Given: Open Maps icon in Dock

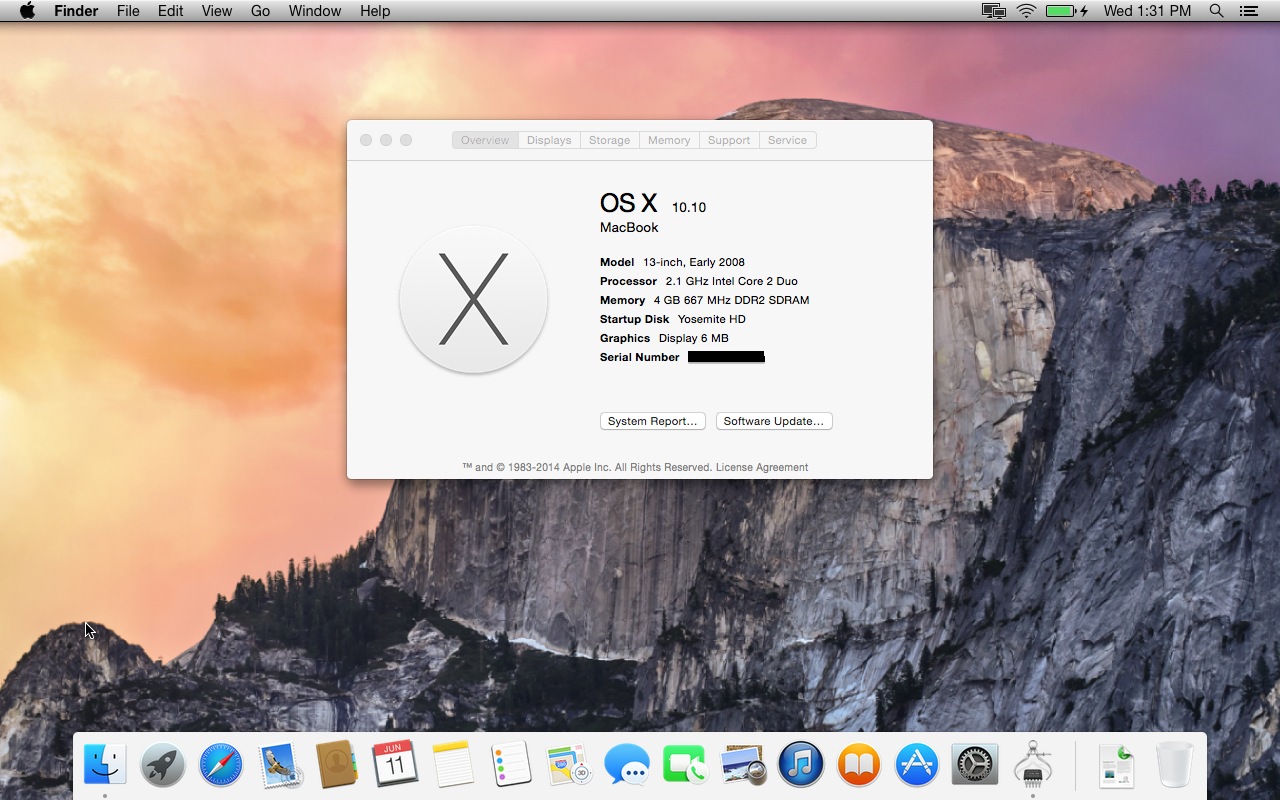Looking at the screenshot, I should point(569,765).
